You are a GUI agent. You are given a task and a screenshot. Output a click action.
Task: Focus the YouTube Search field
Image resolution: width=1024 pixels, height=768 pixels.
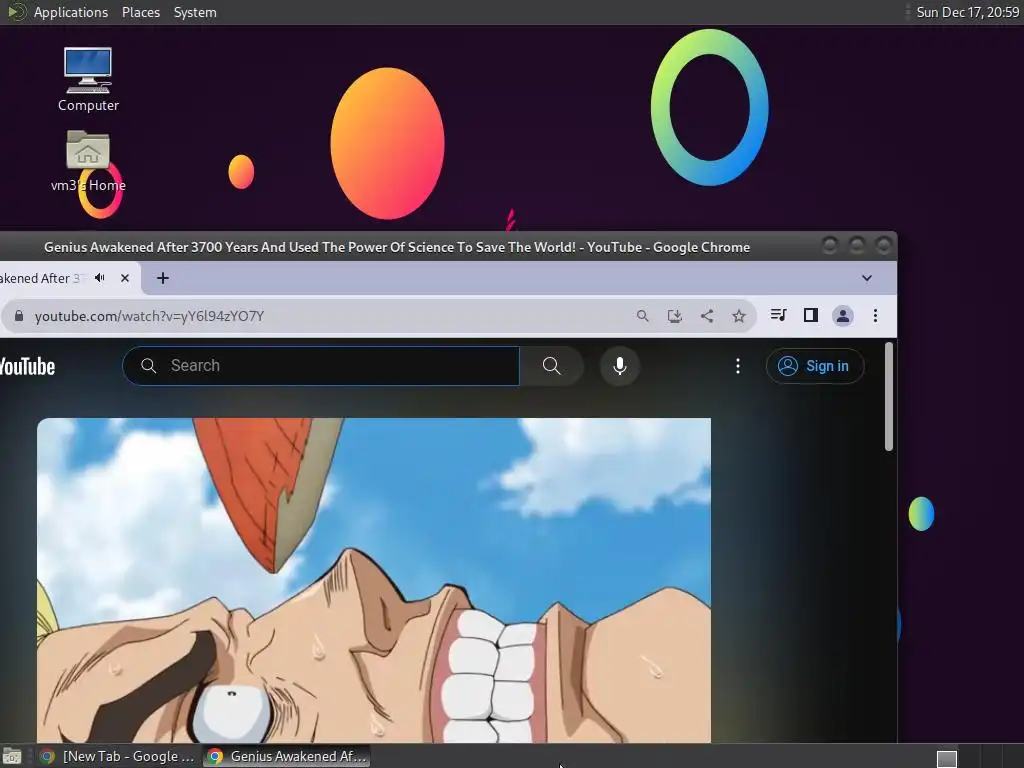(321, 366)
